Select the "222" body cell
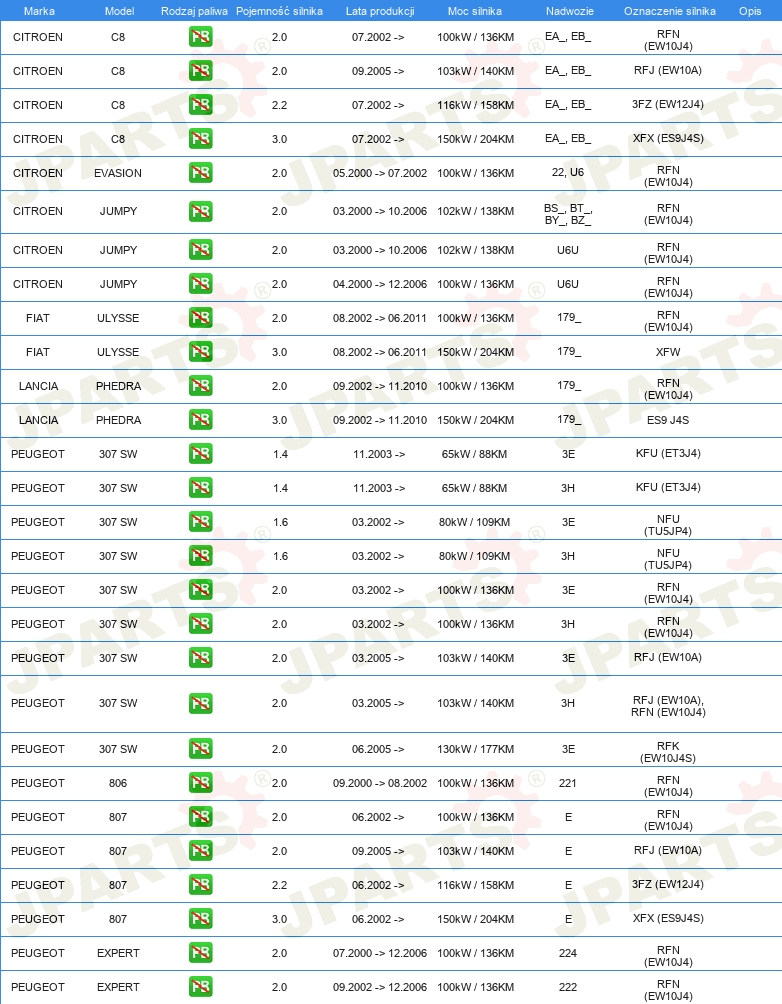The image size is (782, 1004). click(x=567, y=986)
